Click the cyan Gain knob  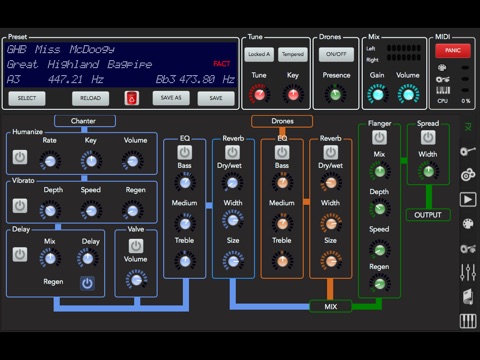[x=378, y=95]
